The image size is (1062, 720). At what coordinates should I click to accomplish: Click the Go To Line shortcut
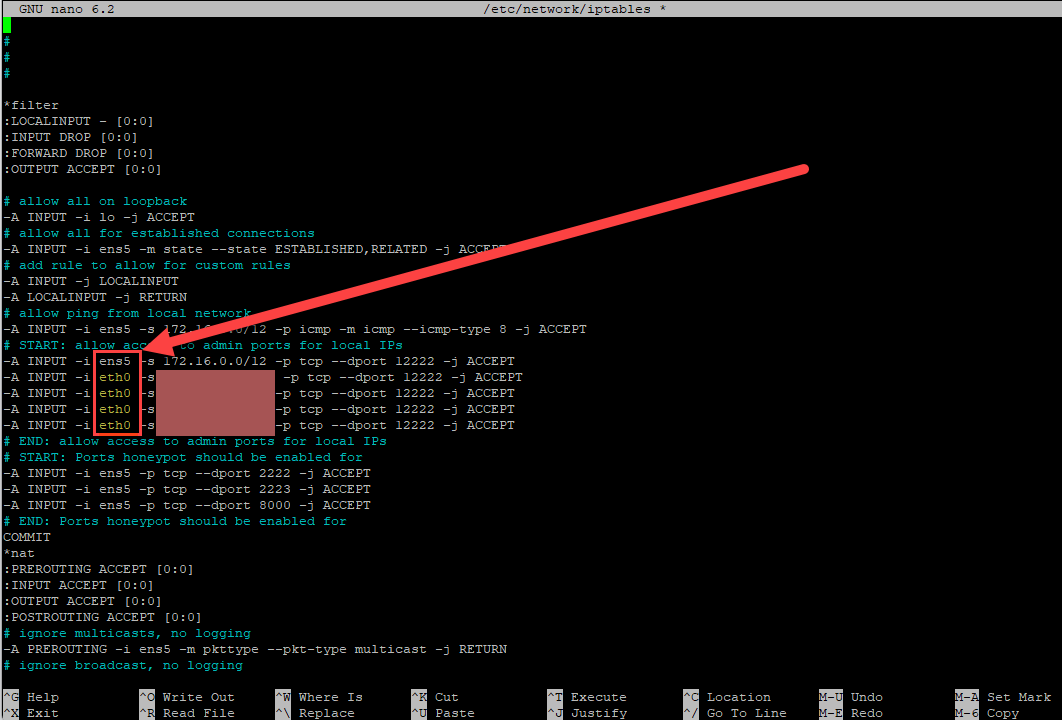point(746,713)
